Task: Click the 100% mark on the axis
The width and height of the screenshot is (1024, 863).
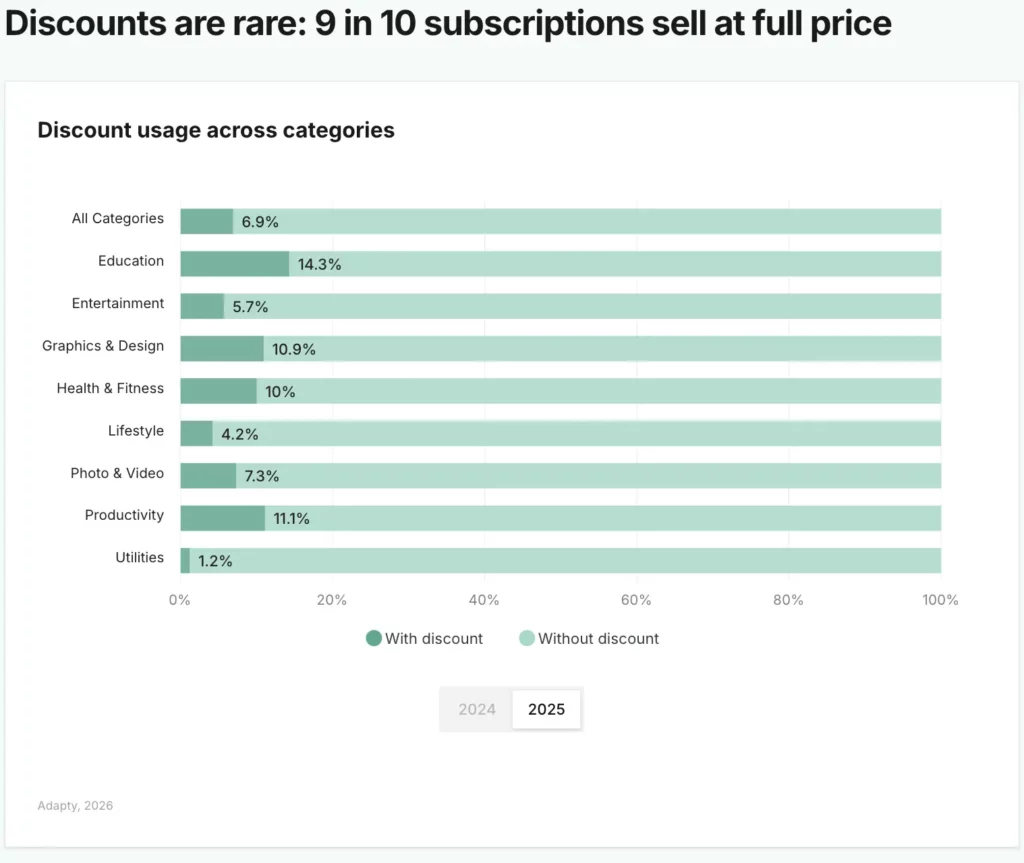Action: [940, 600]
